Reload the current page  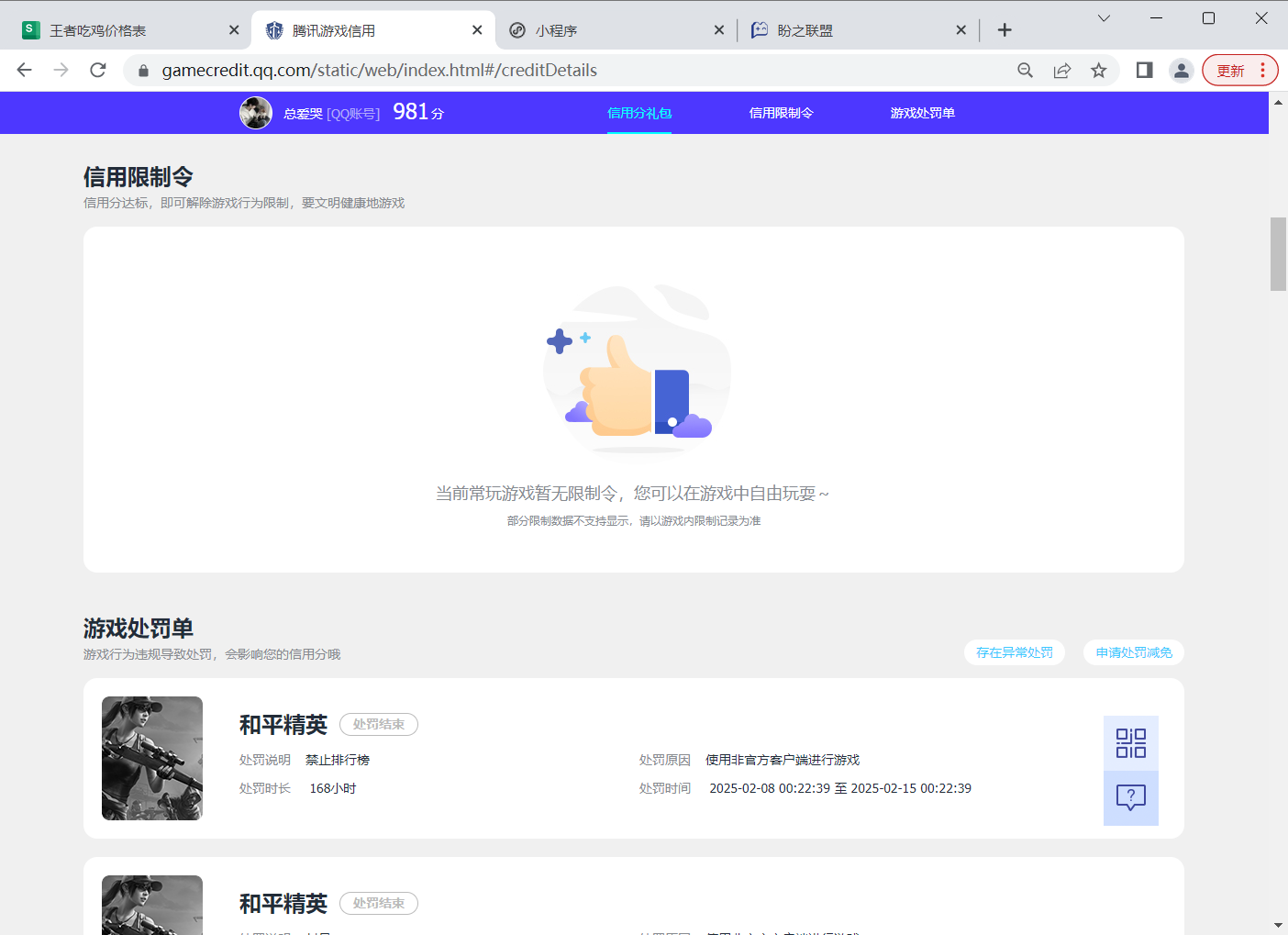coord(98,70)
